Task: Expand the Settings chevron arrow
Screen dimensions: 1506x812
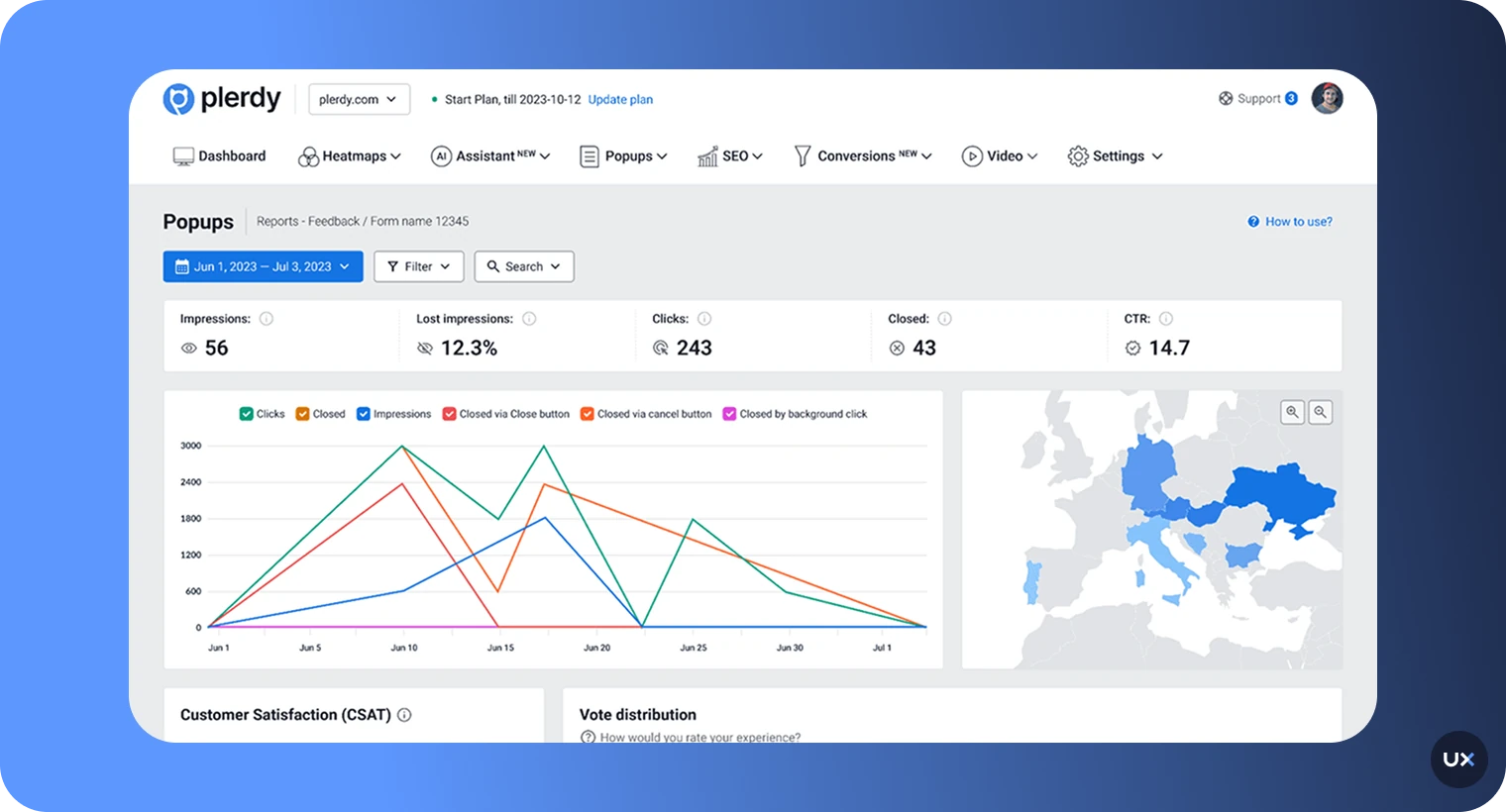Action: pyautogui.click(x=1157, y=156)
